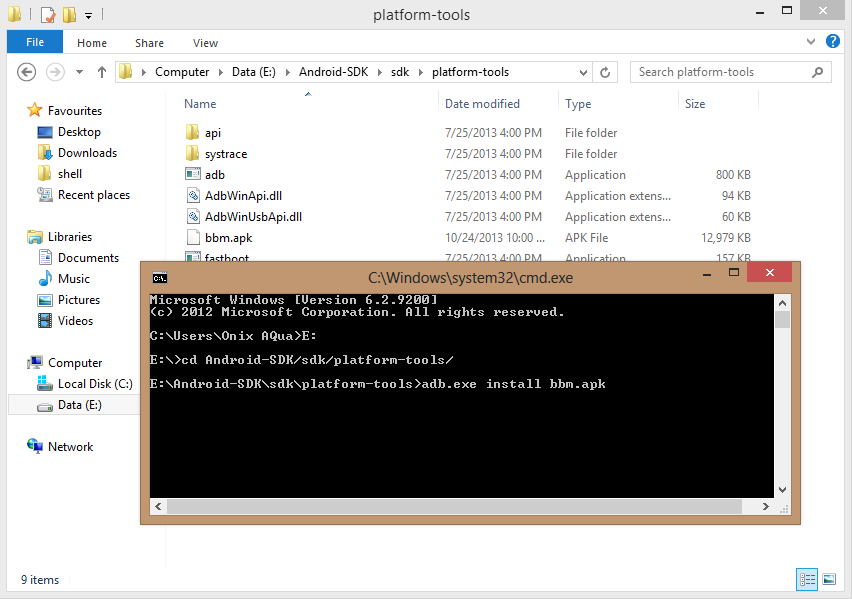Minimize the cmd.exe window
Image resolution: width=852 pixels, height=599 pixels.
click(x=707, y=273)
